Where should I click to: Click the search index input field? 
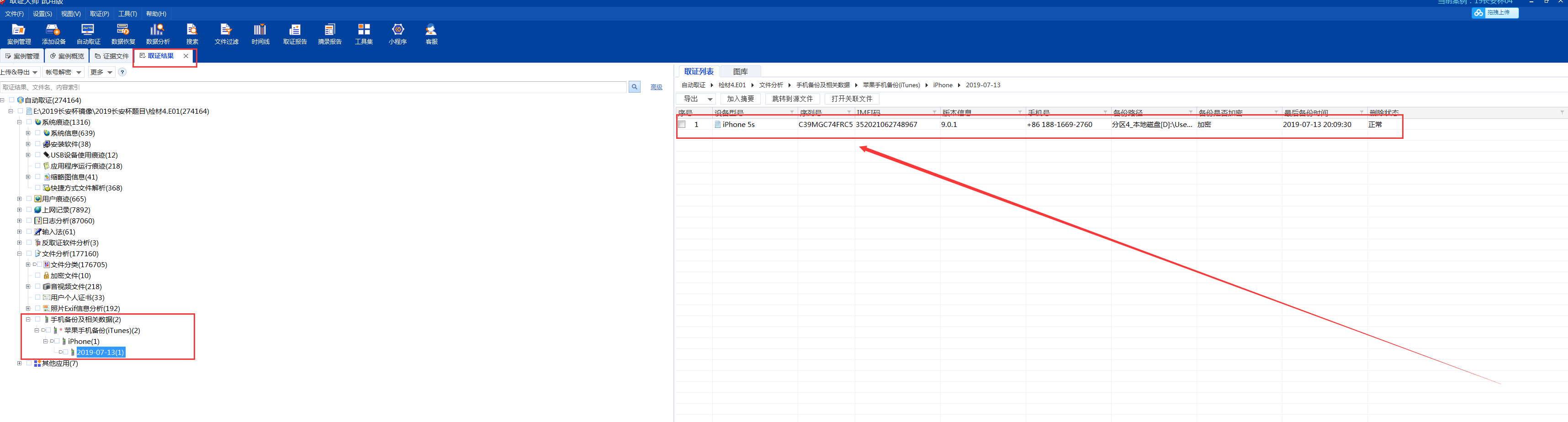pos(313,87)
